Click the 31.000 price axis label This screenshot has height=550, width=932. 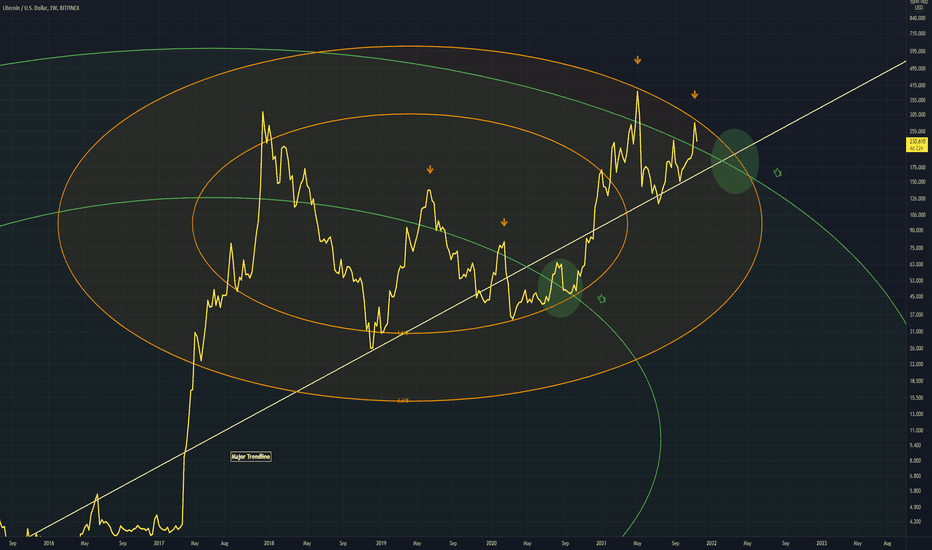coord(918,332)
